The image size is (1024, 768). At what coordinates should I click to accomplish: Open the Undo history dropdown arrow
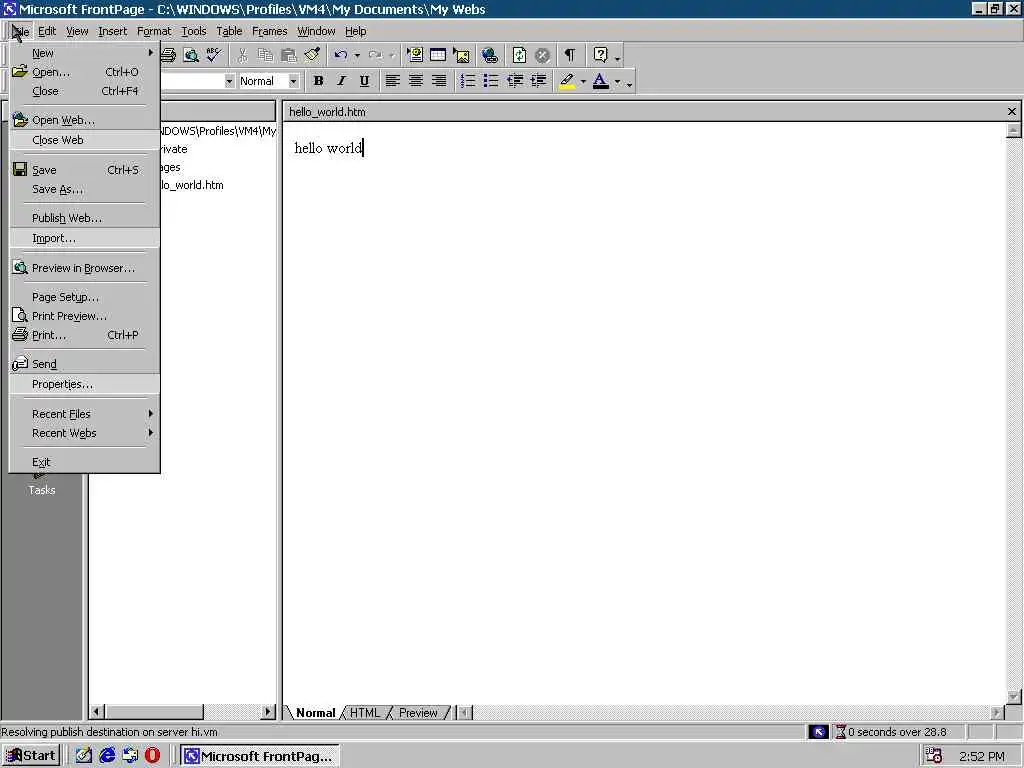[357, 56]
